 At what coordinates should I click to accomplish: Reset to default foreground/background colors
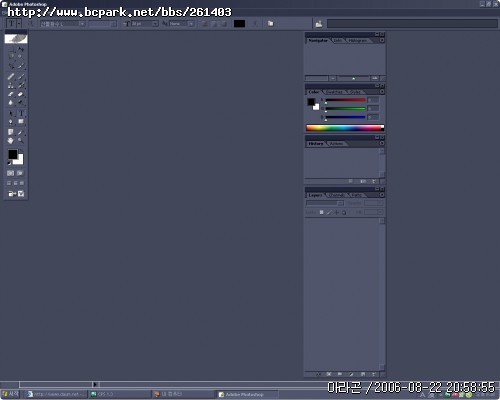tap(9, 163)
